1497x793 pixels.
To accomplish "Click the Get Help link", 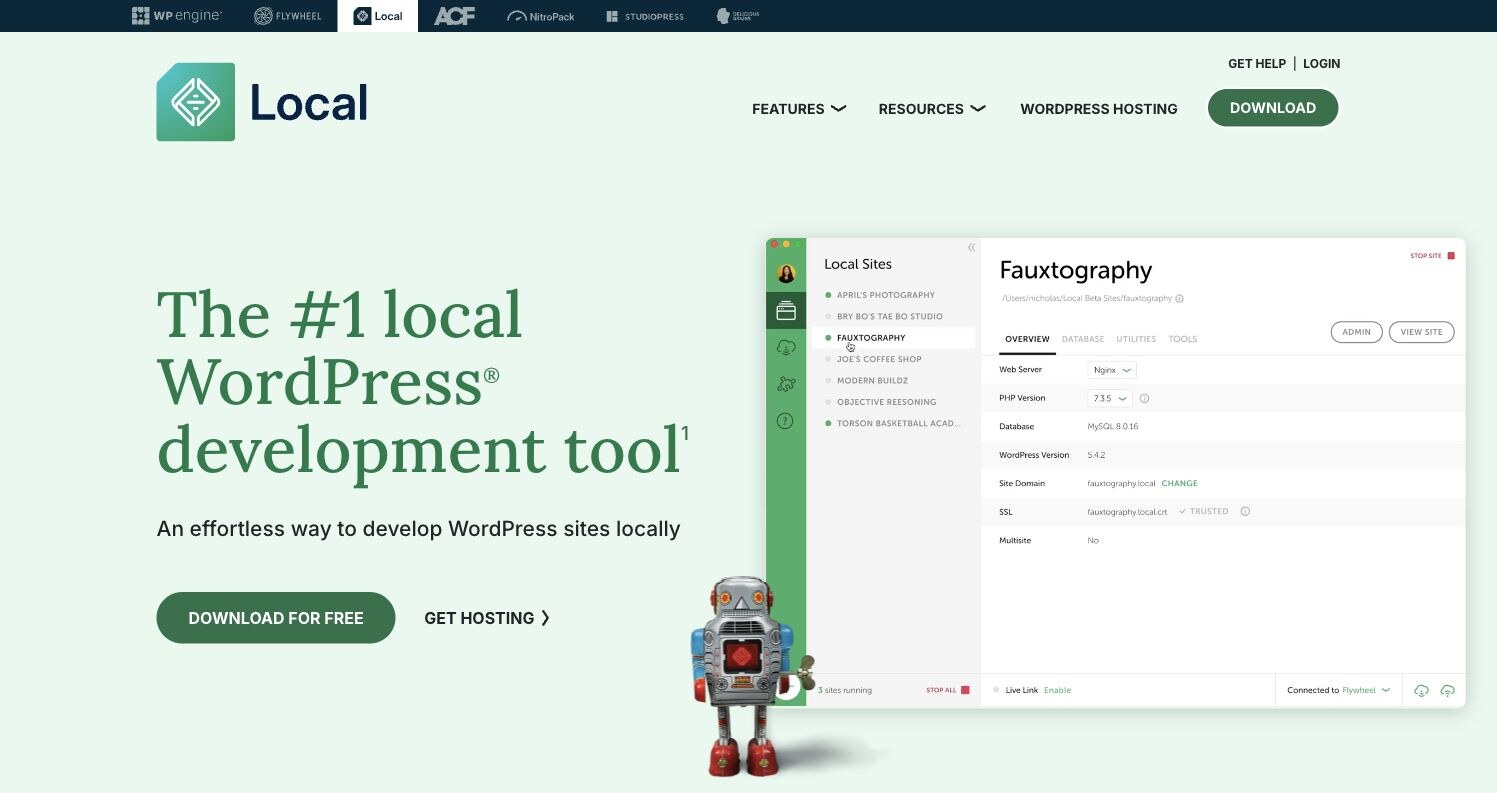I will [1257, 63].
